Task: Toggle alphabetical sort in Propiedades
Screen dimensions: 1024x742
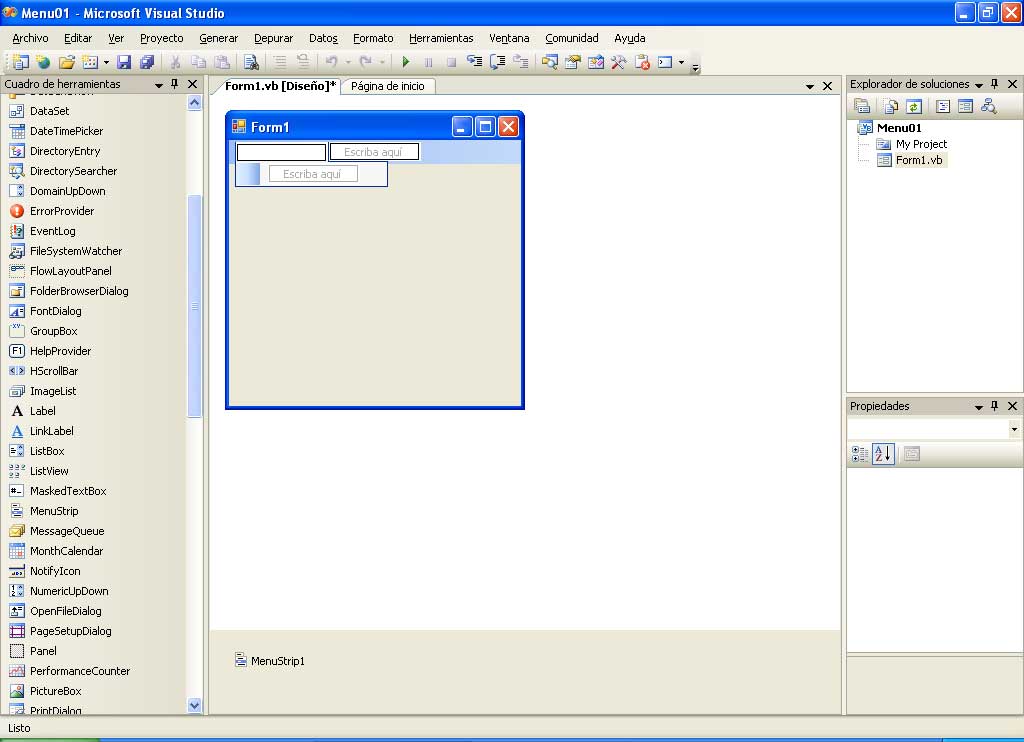Action: (883, 454)
